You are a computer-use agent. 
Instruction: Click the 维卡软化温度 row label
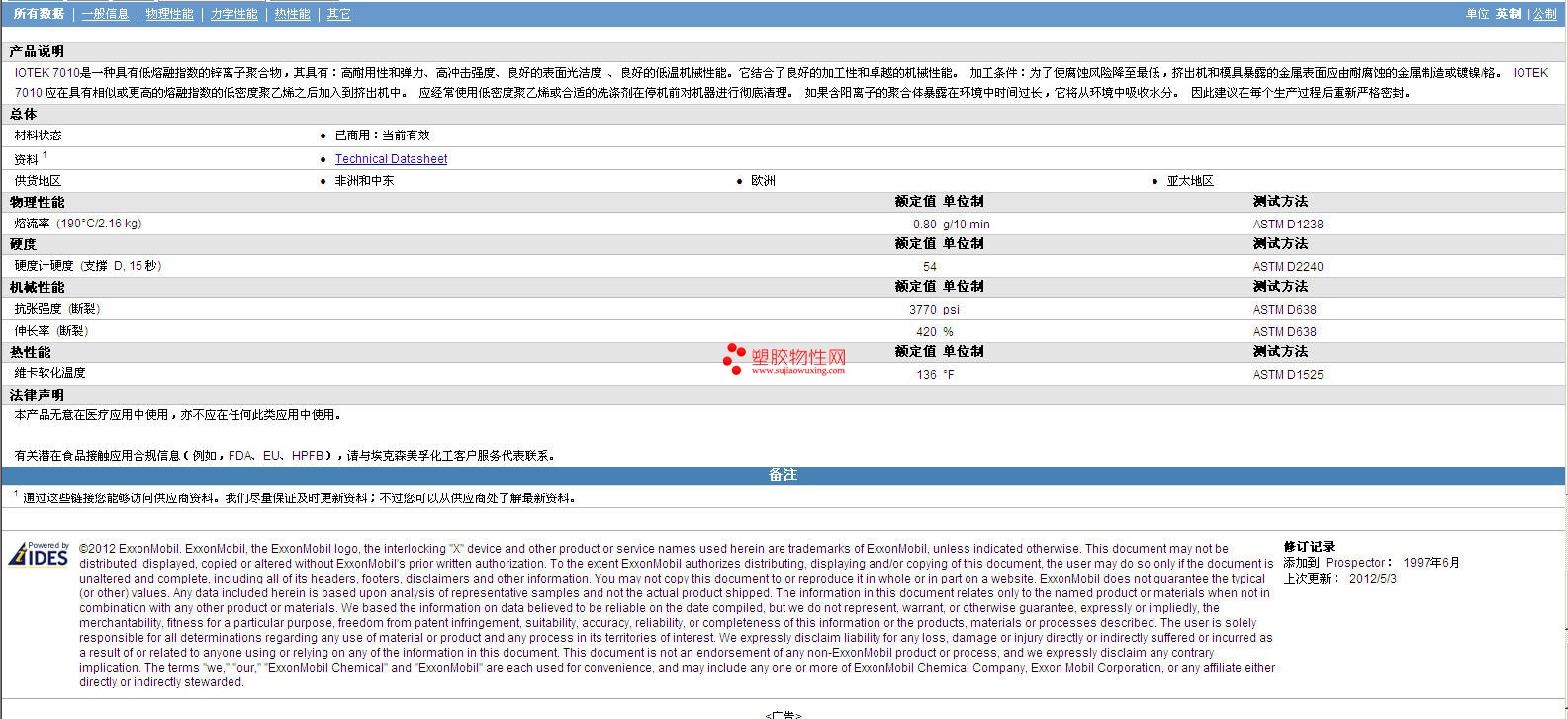pos(49,373)
